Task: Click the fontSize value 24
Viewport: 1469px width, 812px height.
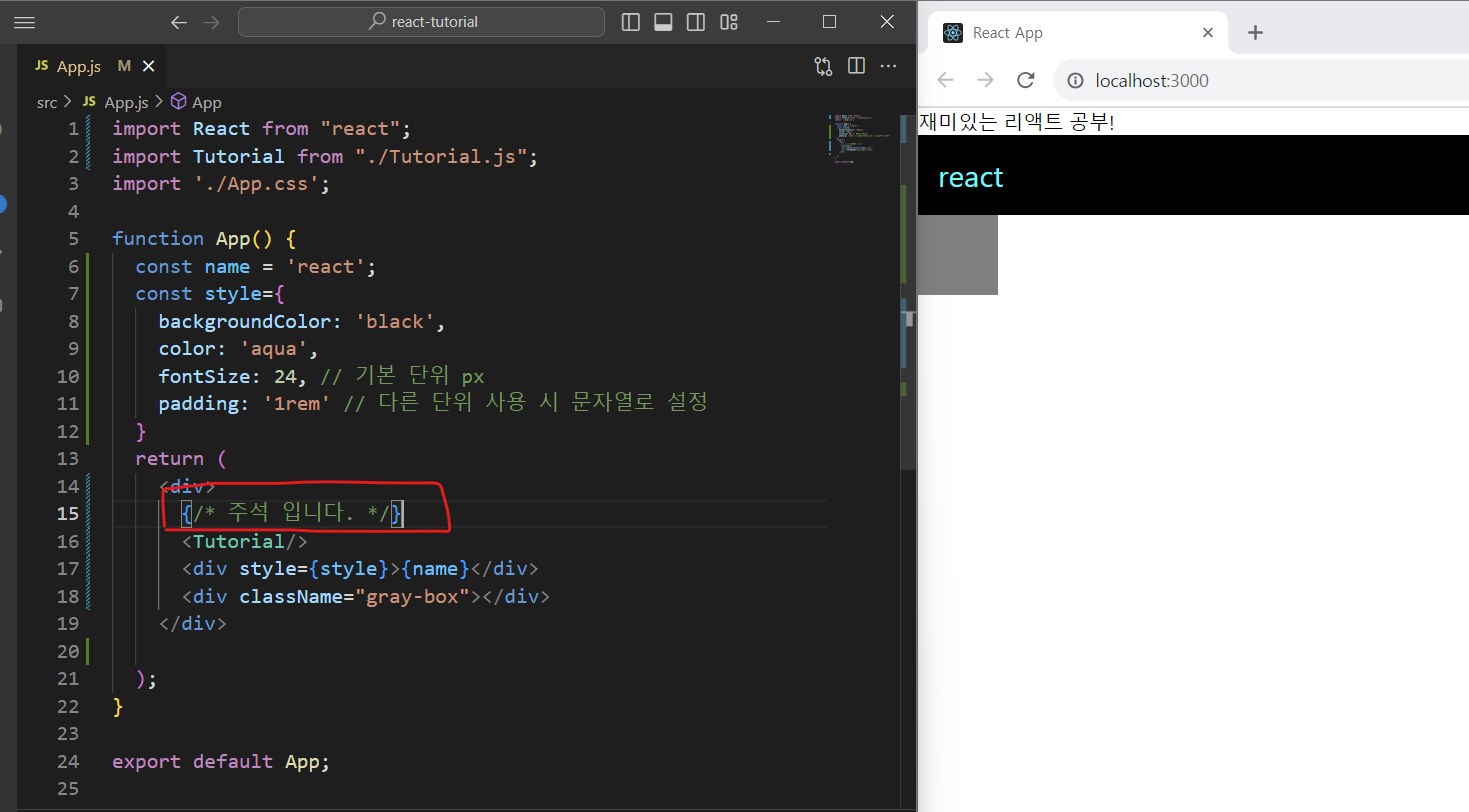Action: tap(285, 376)
